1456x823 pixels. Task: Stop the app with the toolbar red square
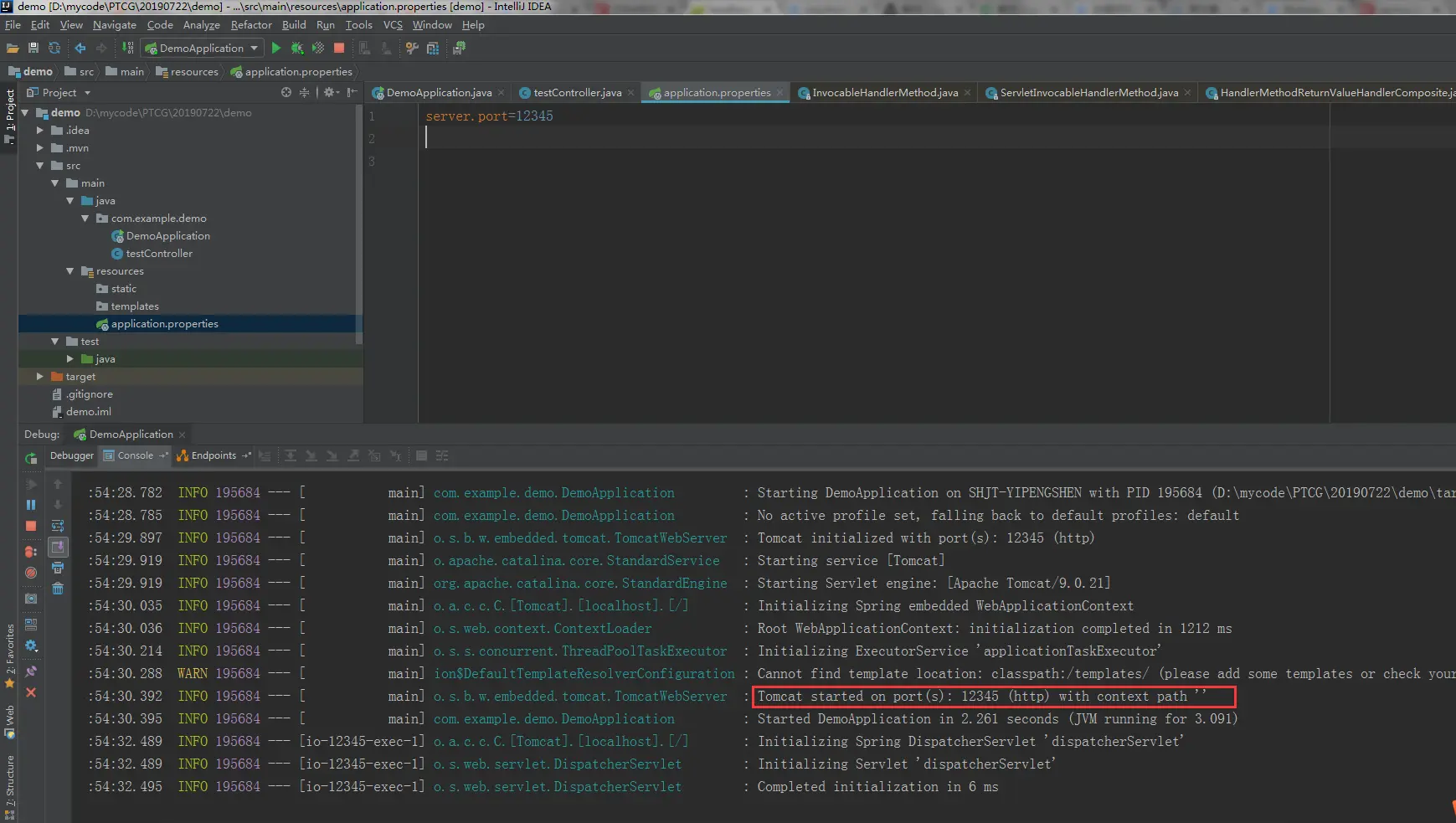(x=339, y=49)
